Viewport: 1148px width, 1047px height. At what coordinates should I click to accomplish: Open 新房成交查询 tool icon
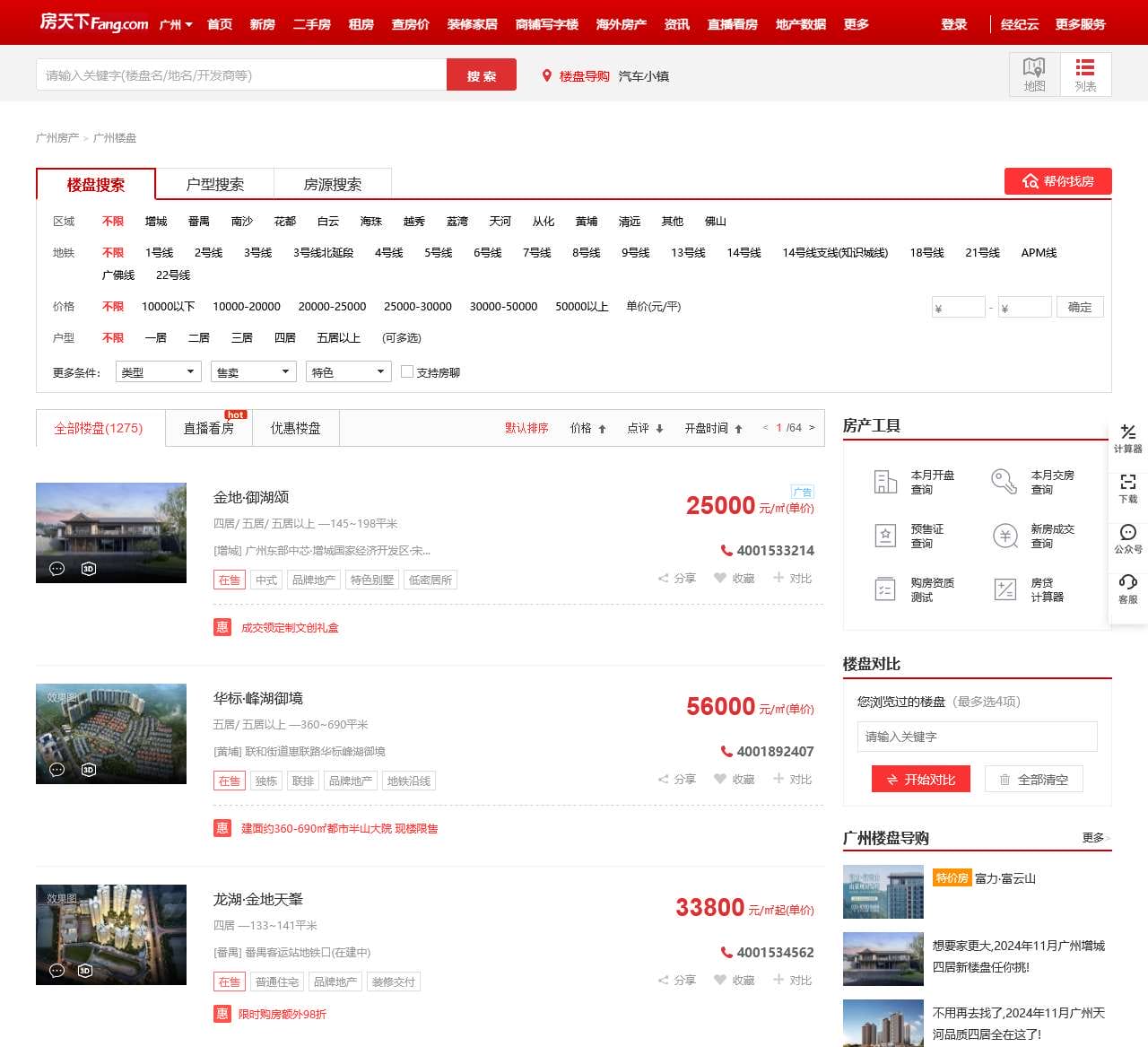(1005, 536)
